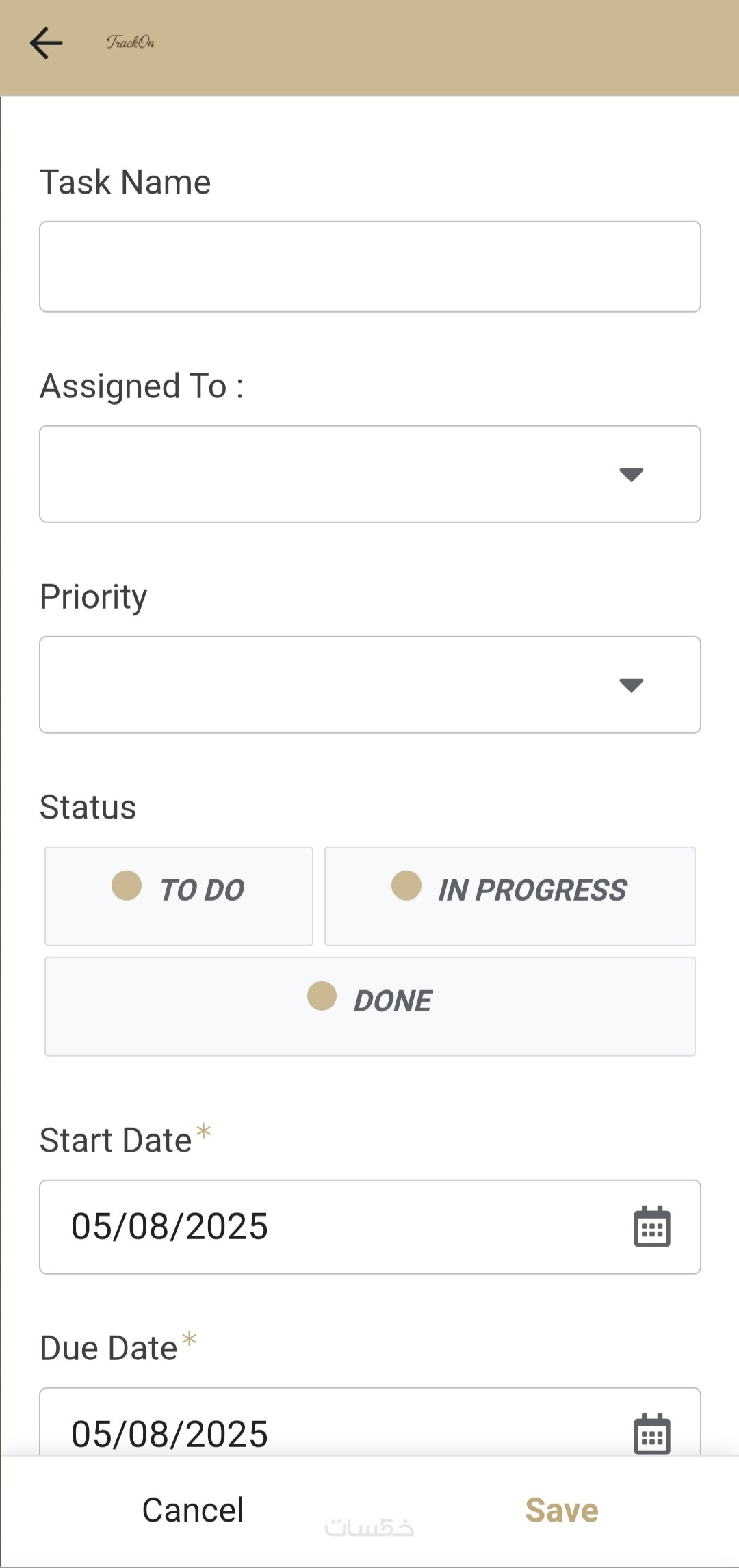
Task: Focus the Task Name input field
Action: [x=369, y=267]
